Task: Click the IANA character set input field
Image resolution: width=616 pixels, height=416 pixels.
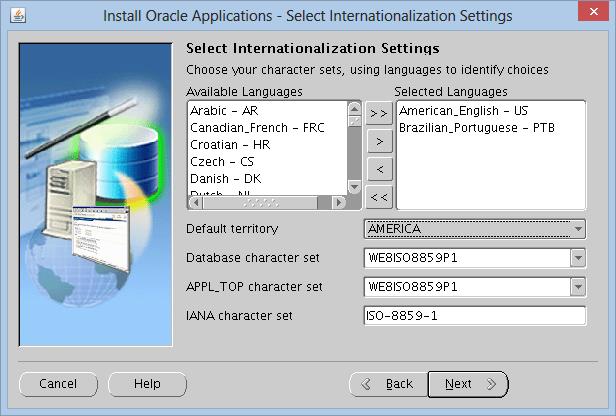Action: pos(475,316)
